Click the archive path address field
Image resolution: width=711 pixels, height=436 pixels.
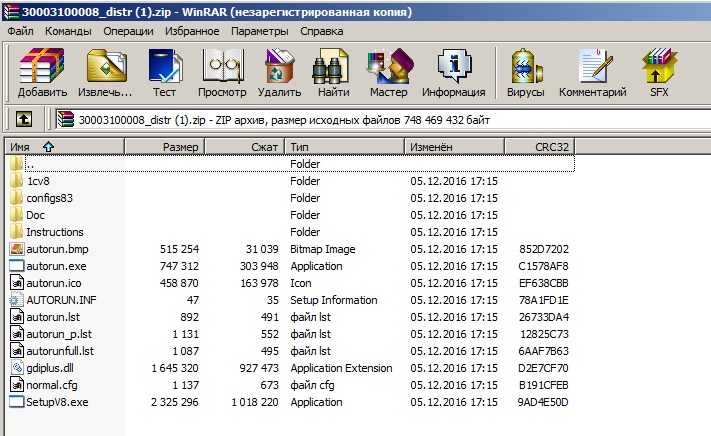[383, 120]
